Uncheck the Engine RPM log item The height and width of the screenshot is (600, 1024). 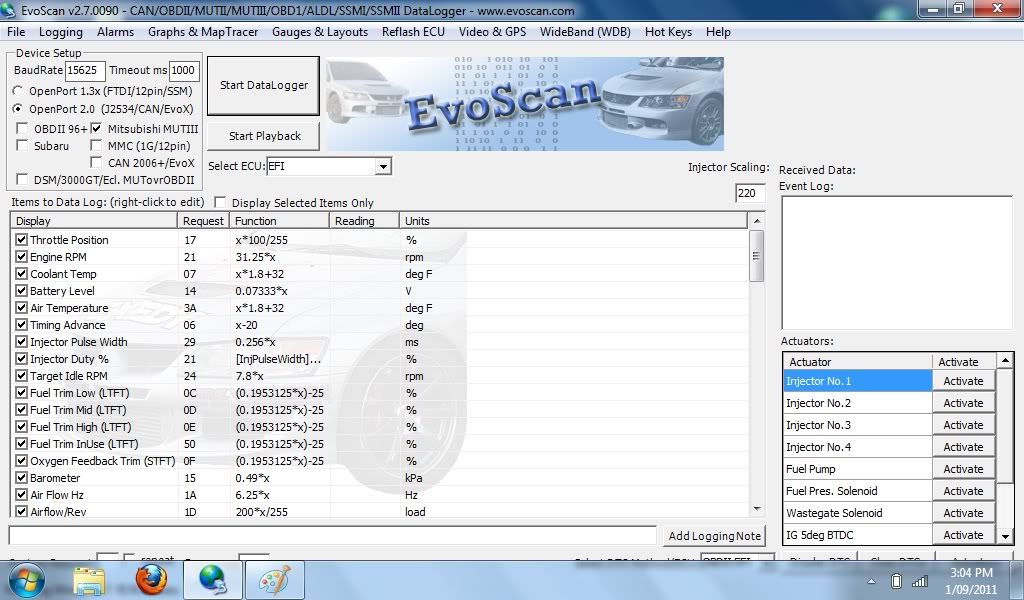click(22, 257)
